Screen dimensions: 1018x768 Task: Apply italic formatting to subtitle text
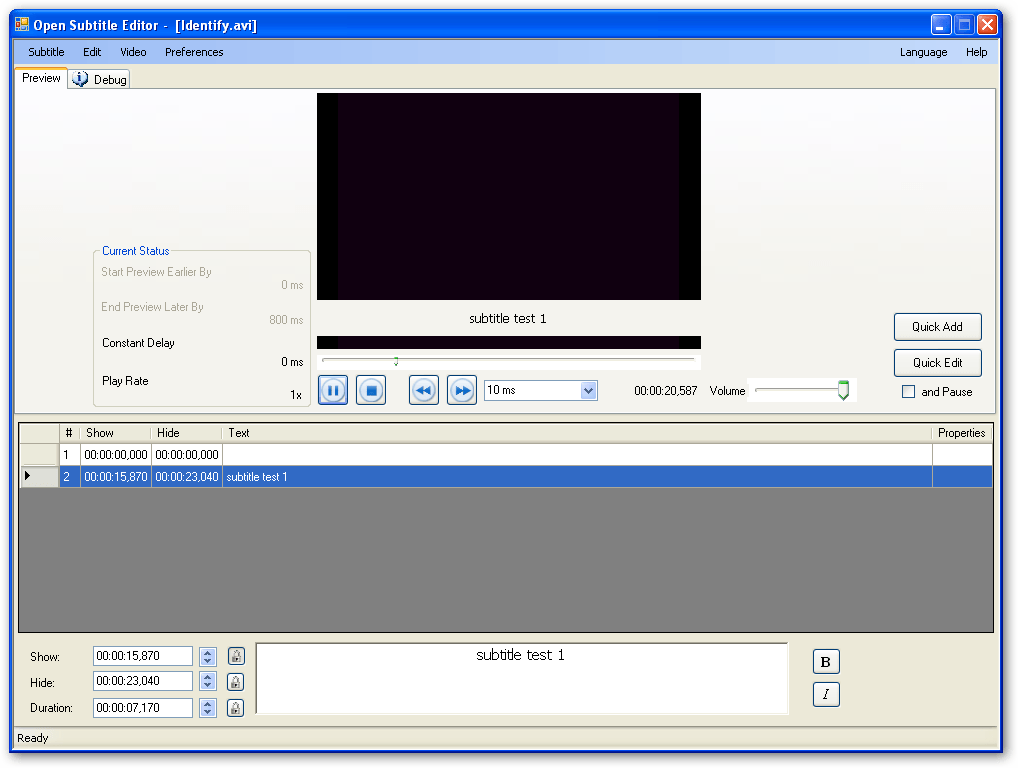click(826, 694)
